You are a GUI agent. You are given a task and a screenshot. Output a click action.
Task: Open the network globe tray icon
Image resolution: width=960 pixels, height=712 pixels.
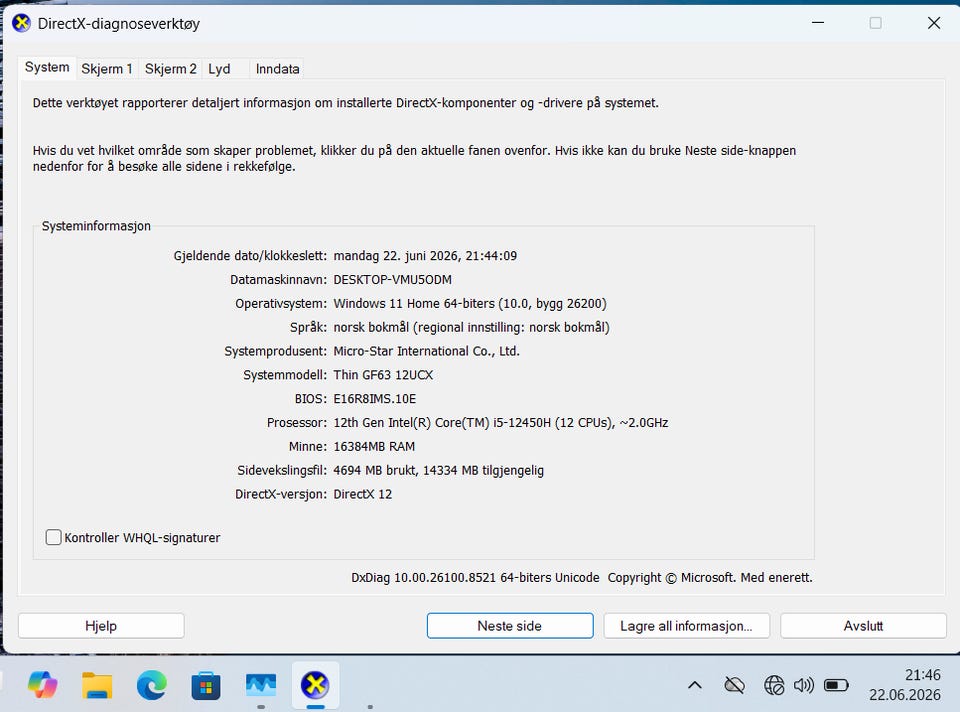click(774, 685)
